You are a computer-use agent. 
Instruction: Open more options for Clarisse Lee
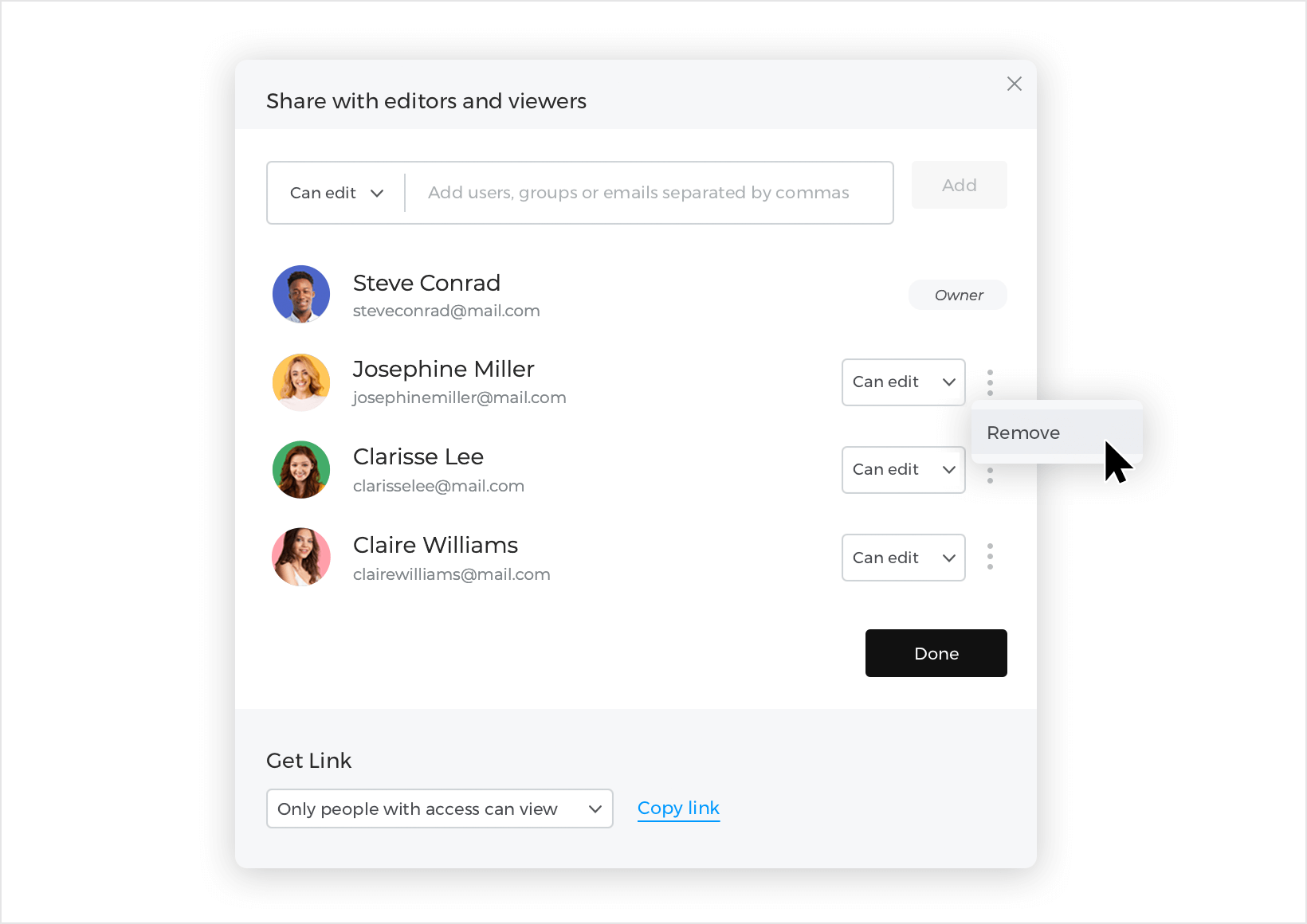[990, 475]
